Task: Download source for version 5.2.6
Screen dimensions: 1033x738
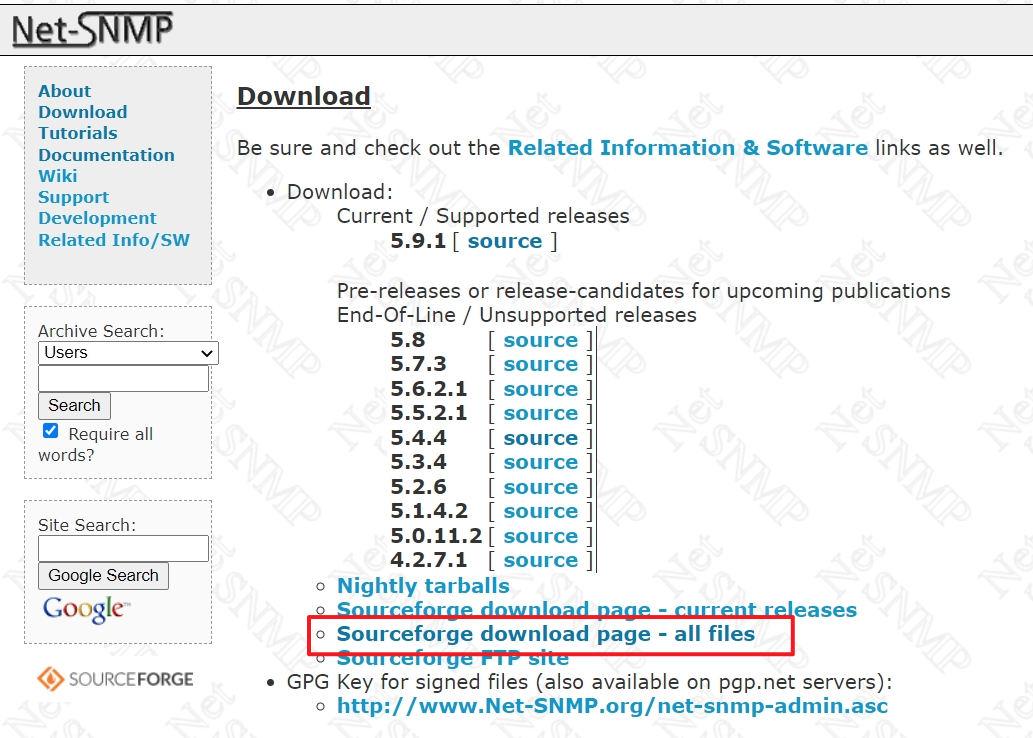Action: [541, 487]
